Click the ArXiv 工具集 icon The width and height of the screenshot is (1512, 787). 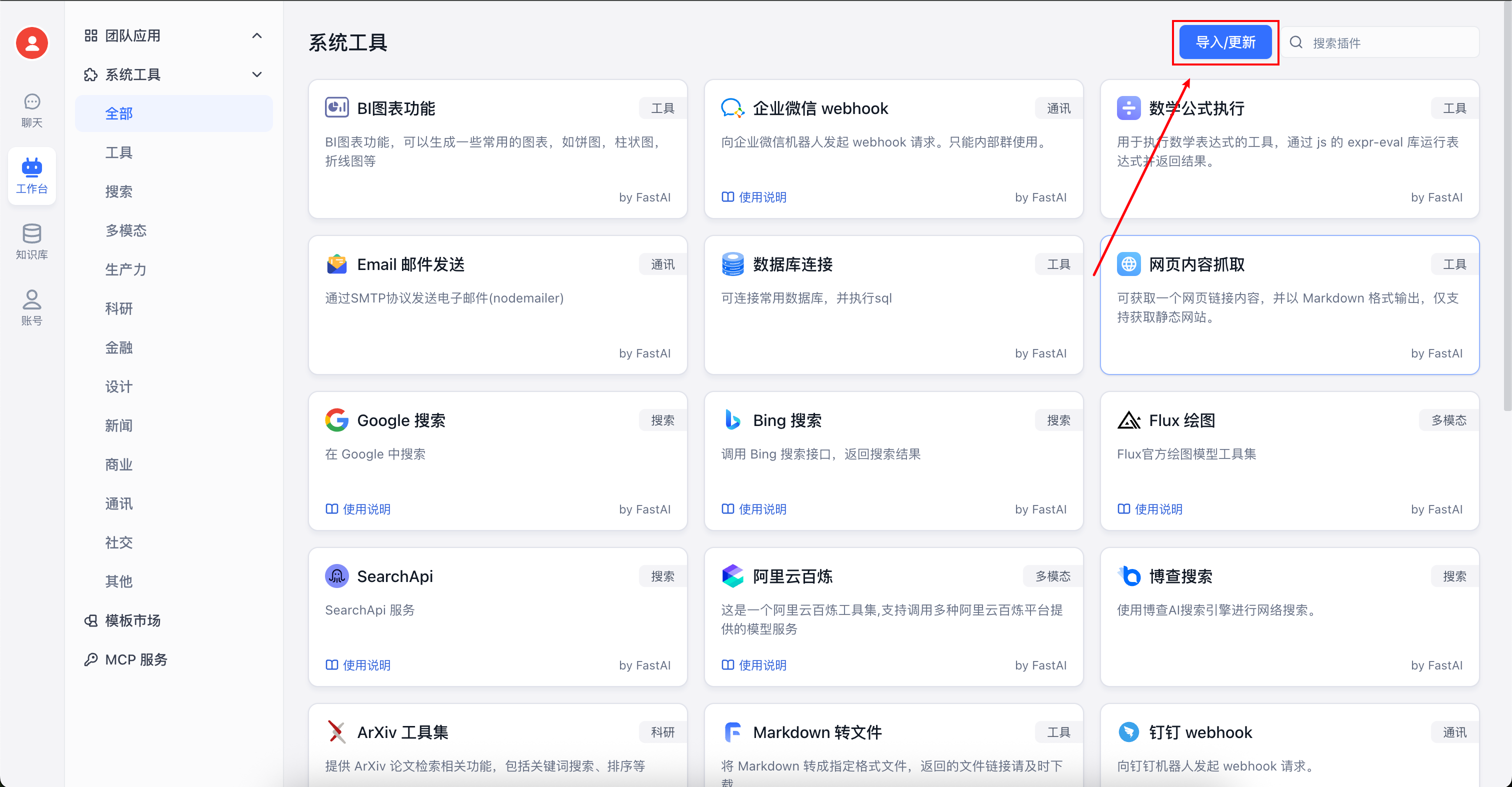337,732
